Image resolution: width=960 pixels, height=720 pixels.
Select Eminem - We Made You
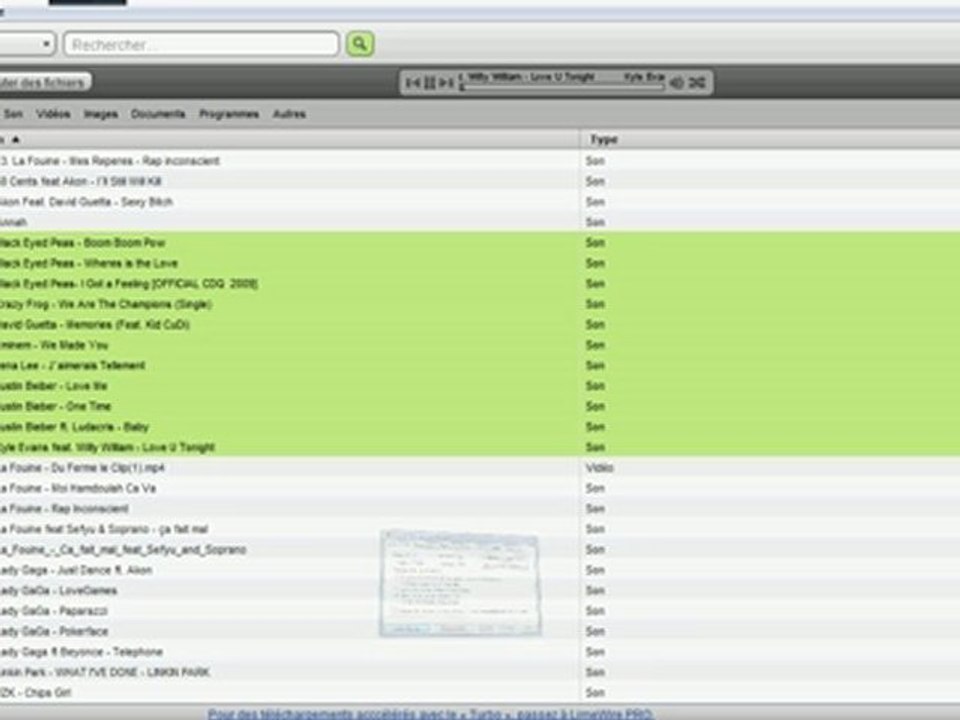(x=480, y=345)
